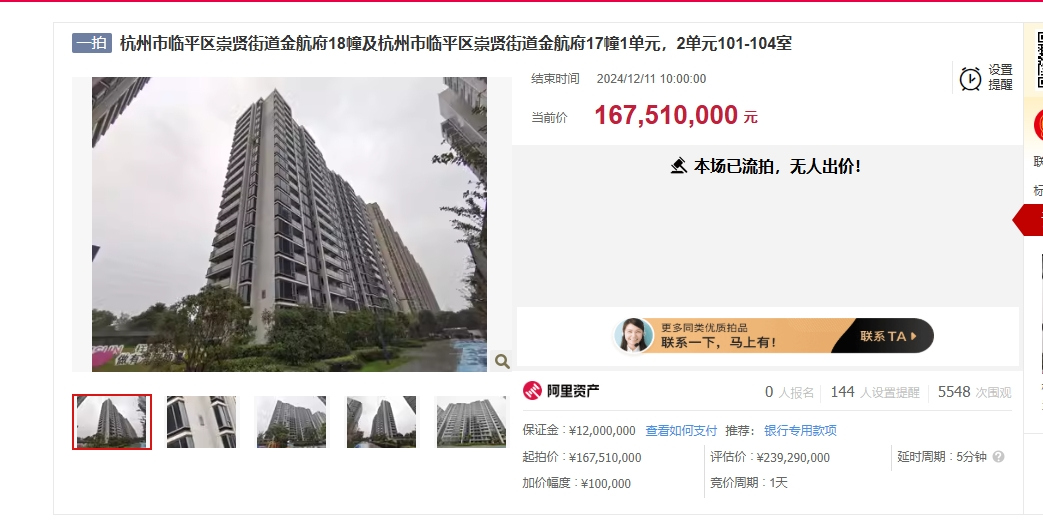This screenshot has width=1043, height=524.
Task: Select the third building thumbnail
Action: [291, 422]
